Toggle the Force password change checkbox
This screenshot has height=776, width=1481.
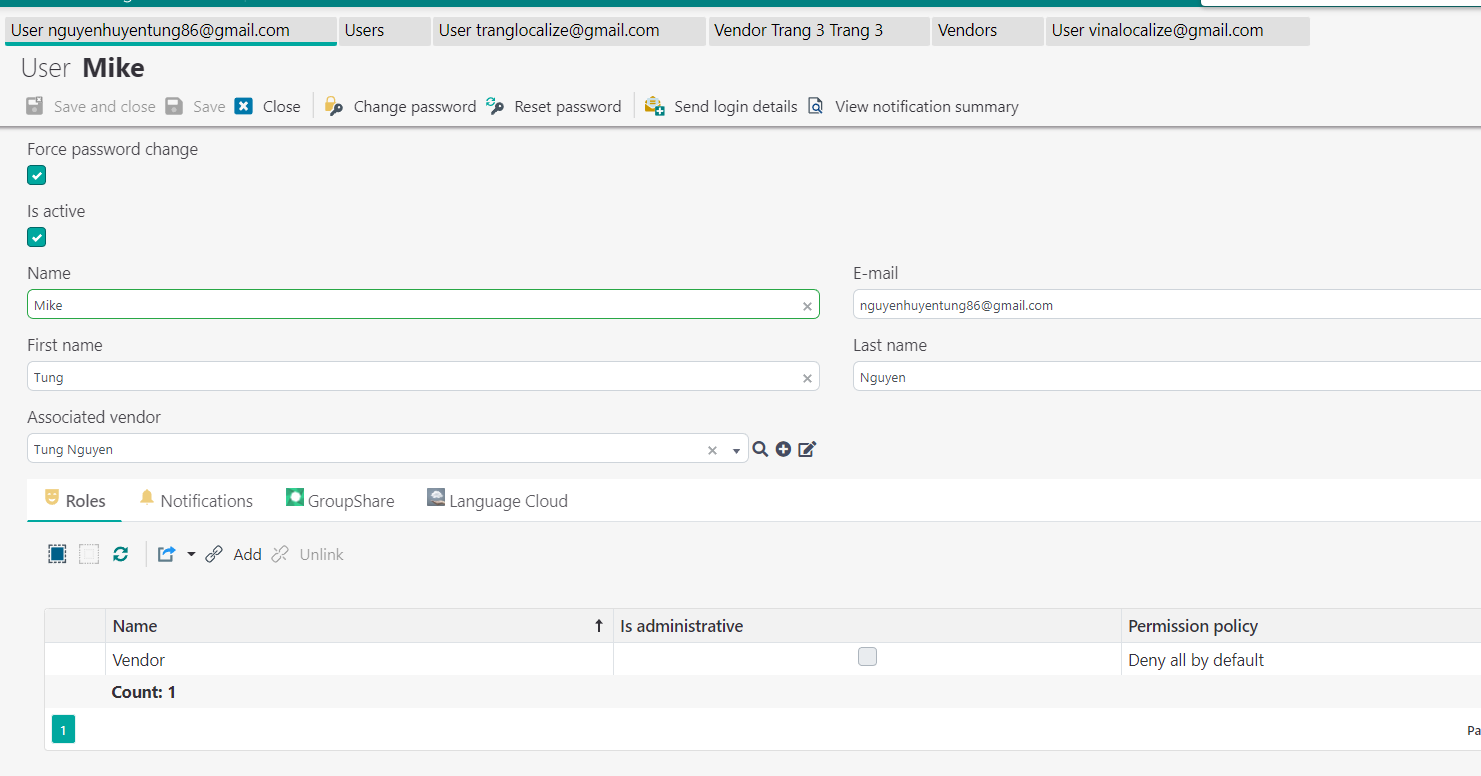pyautogui.click(x=37, y=176)
